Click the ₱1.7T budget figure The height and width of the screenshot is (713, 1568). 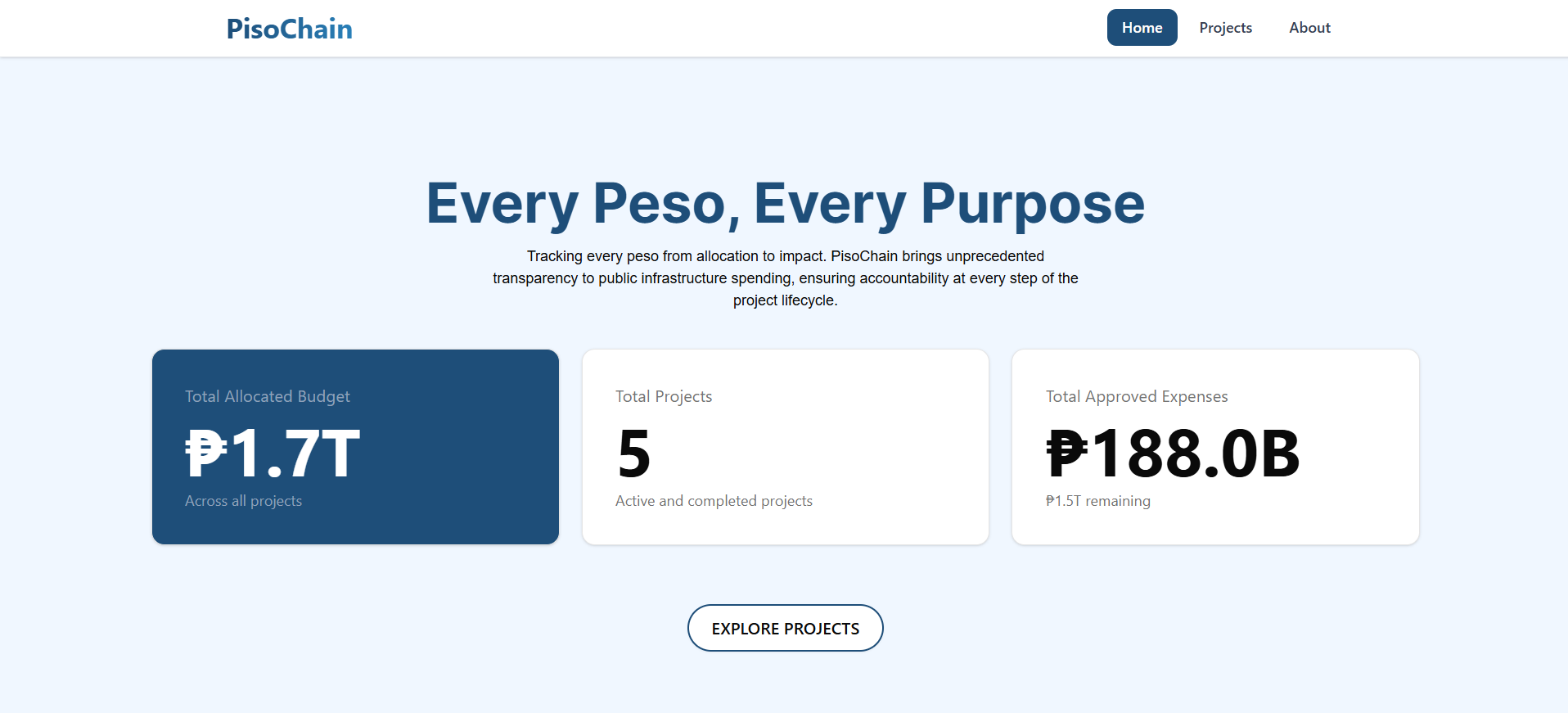(x=270, y=452)
